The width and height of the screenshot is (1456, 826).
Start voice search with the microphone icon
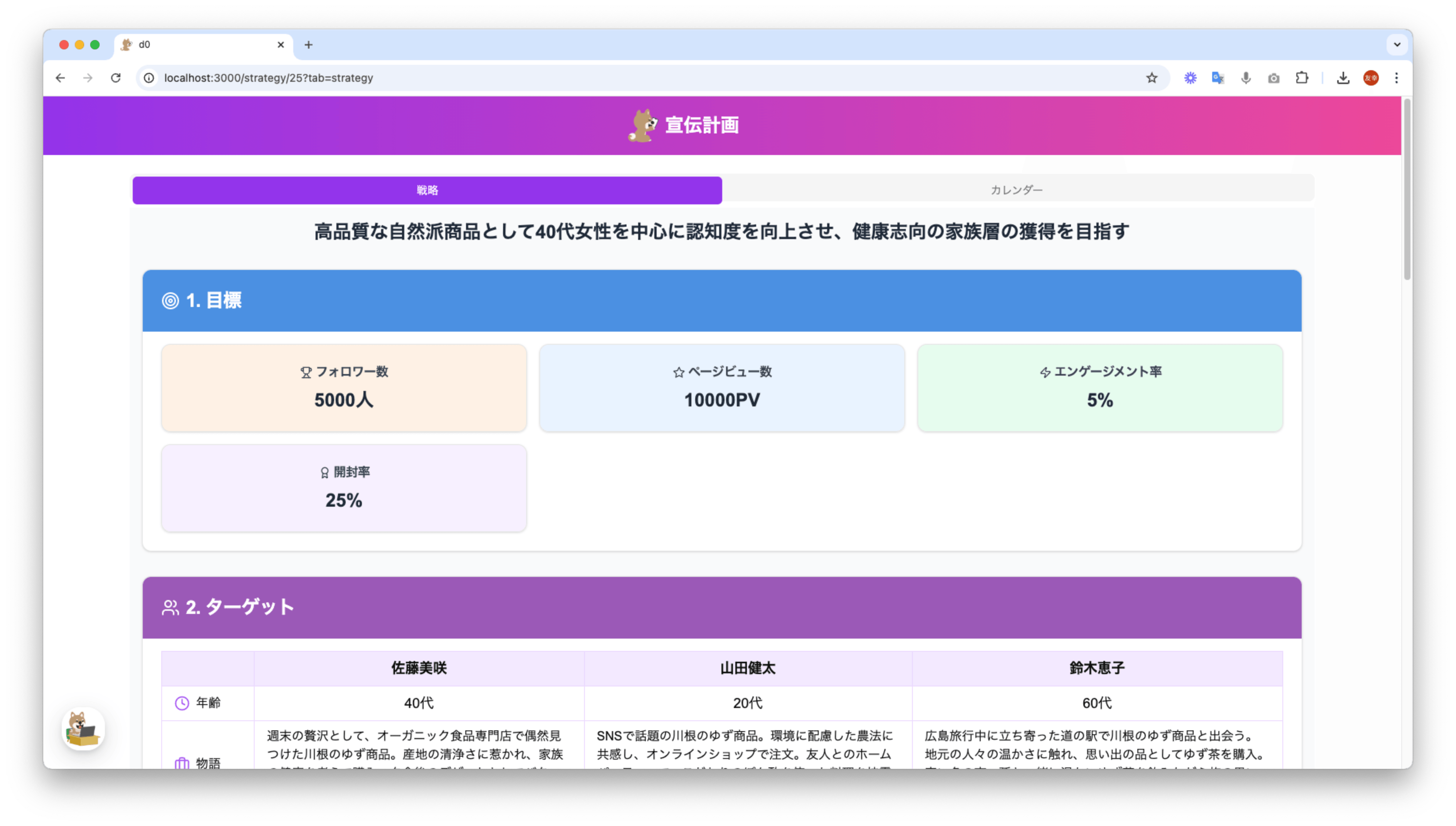tap(1245, 78)
